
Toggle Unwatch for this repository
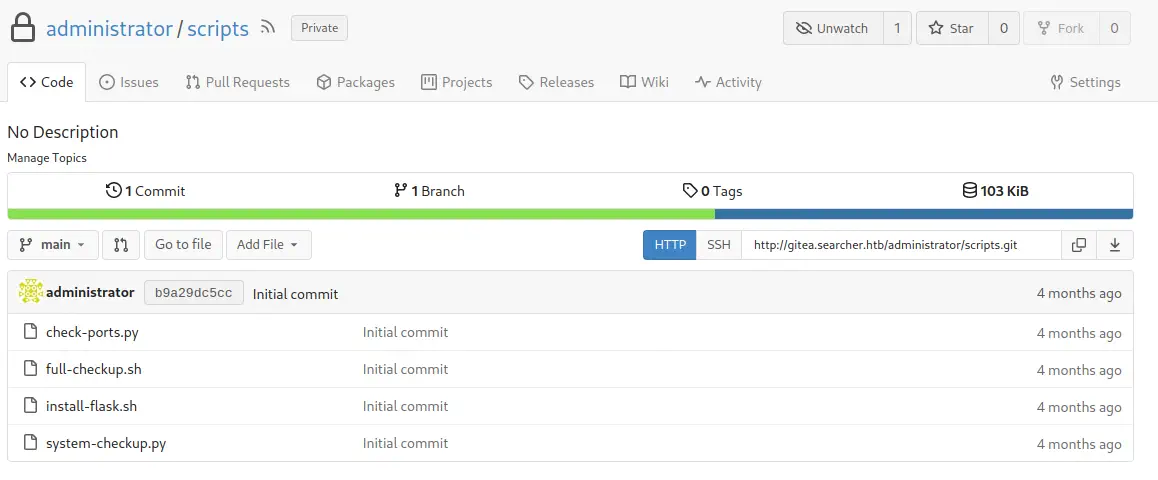(833, 28)
